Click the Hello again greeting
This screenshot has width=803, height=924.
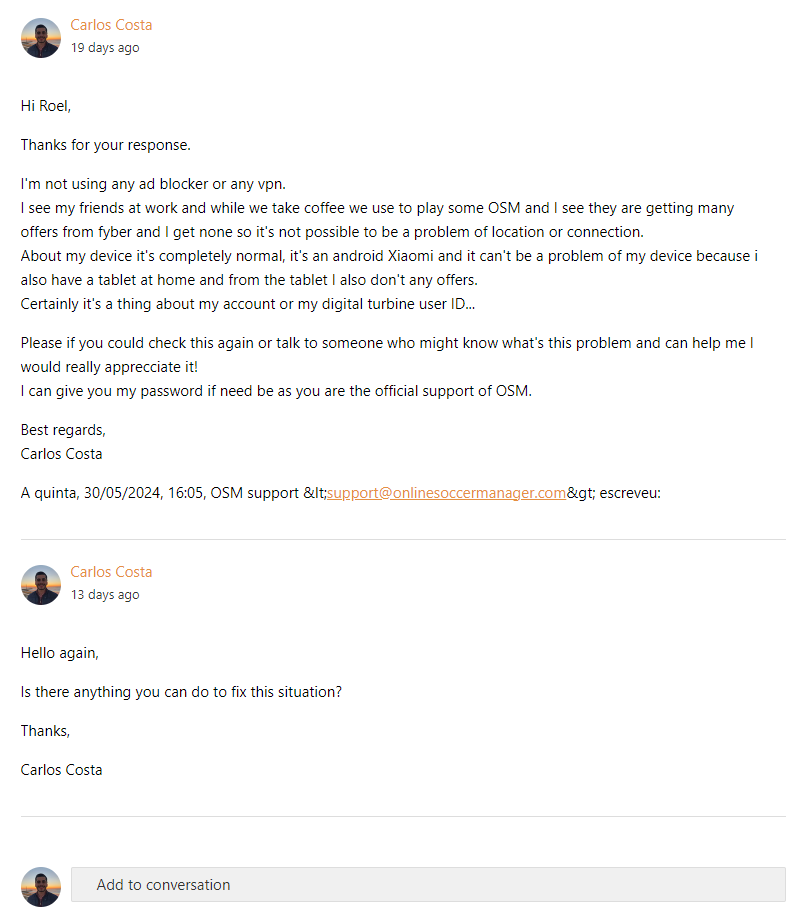tap(60, 653)
